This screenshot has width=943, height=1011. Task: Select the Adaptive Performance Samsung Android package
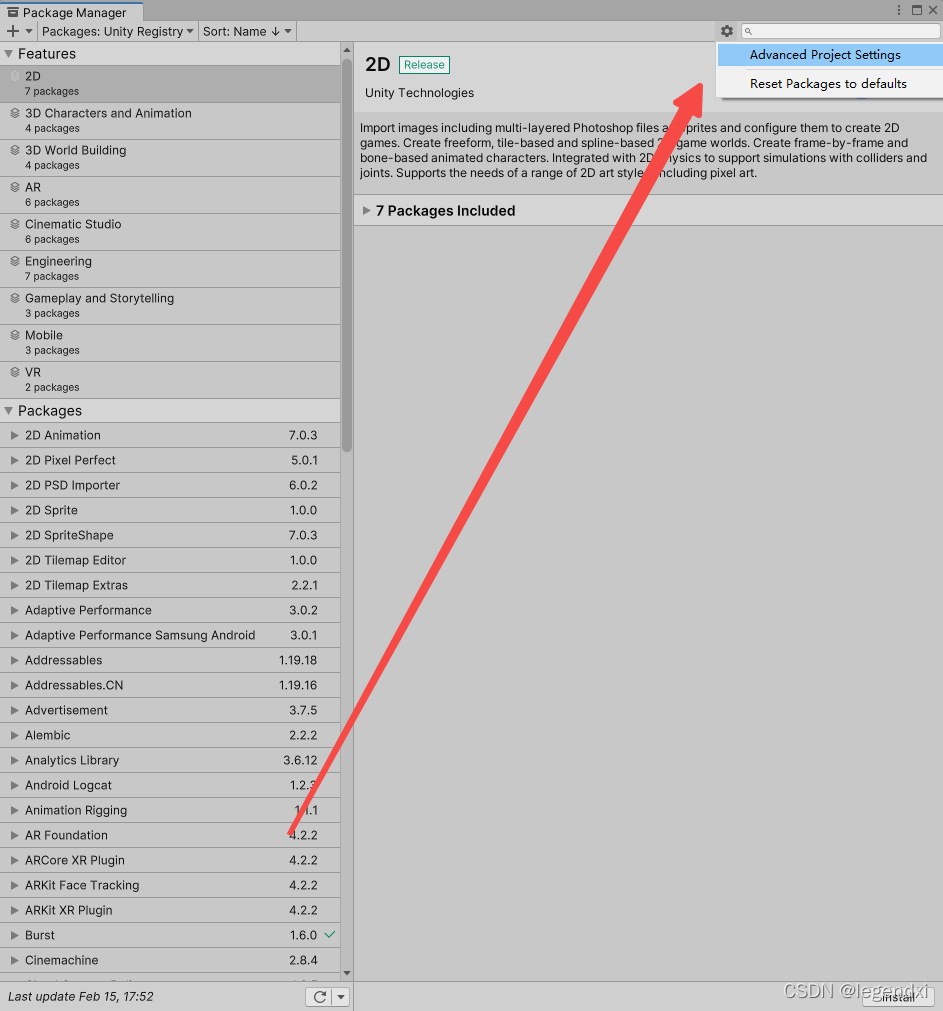point(170,635)
